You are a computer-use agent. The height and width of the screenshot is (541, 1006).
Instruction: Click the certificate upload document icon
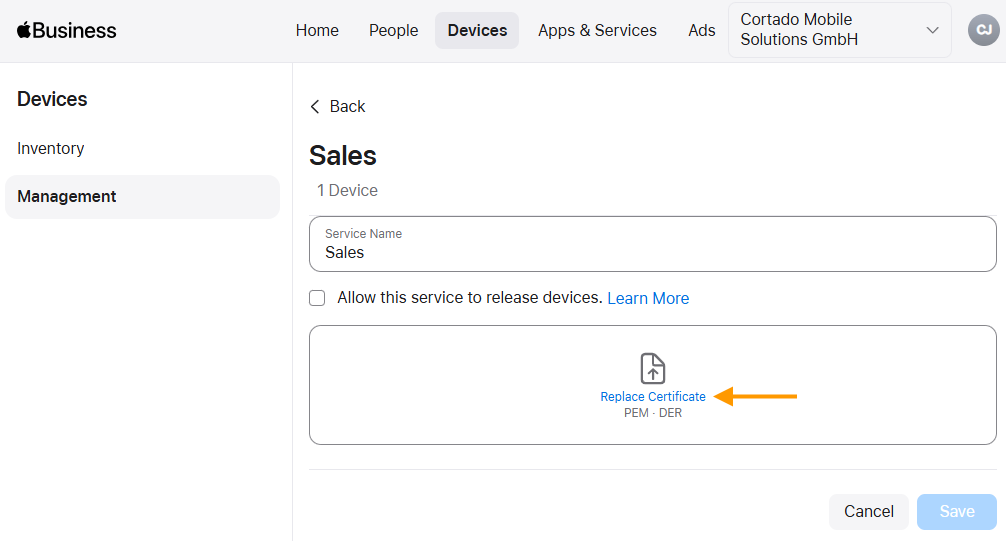652,368
